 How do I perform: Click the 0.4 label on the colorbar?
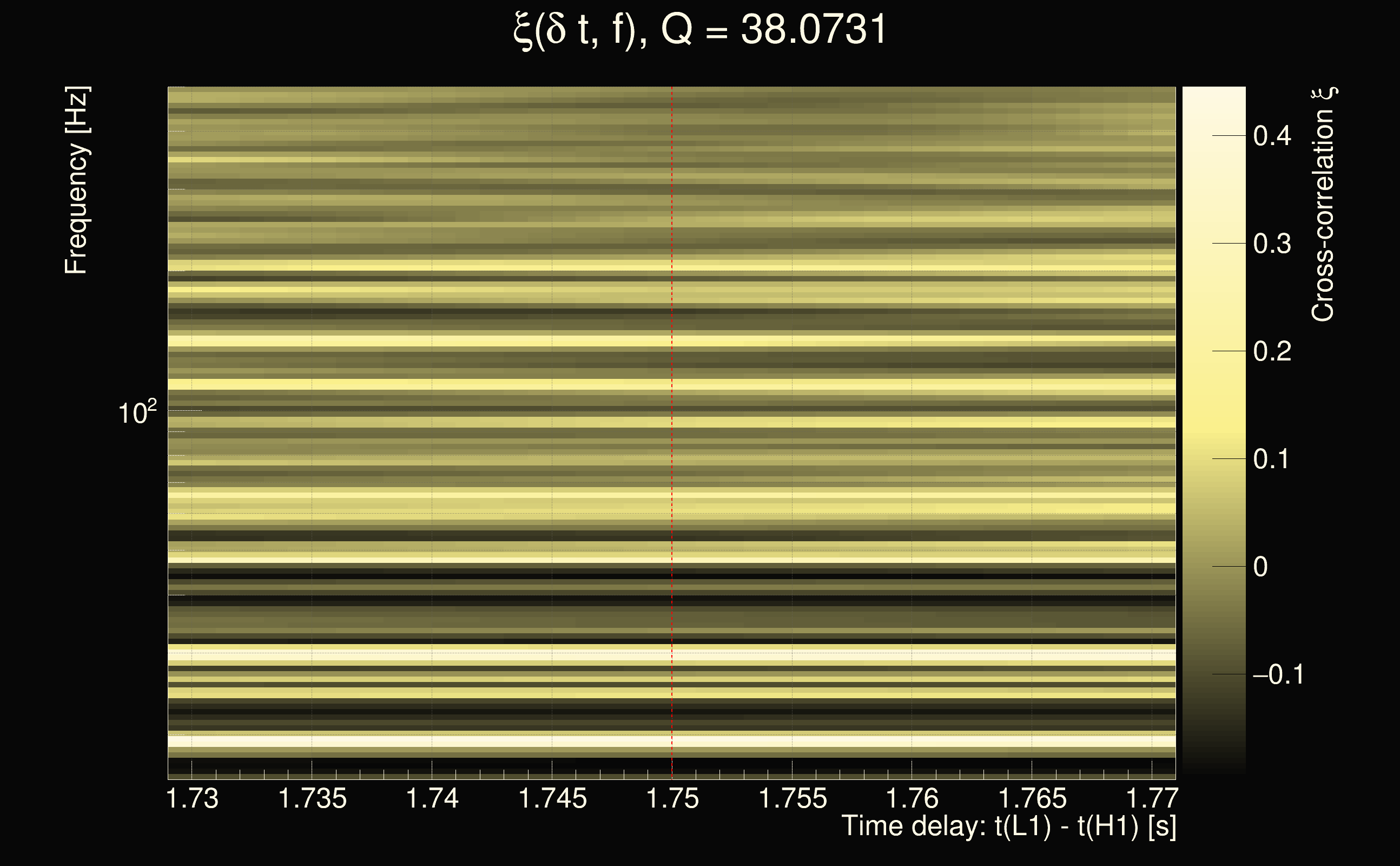click(x=1272, y=136)
